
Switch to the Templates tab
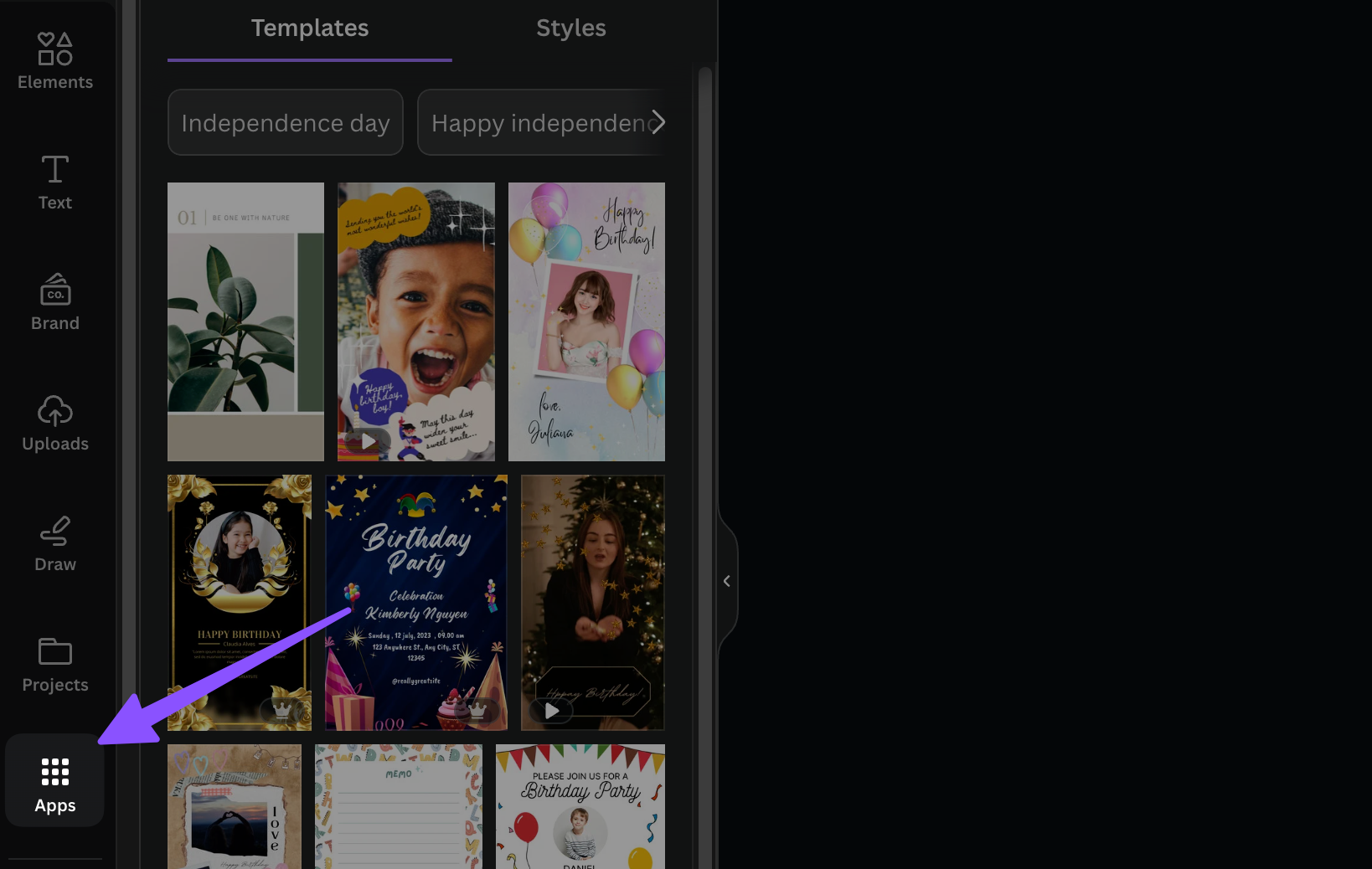(310, 28)
